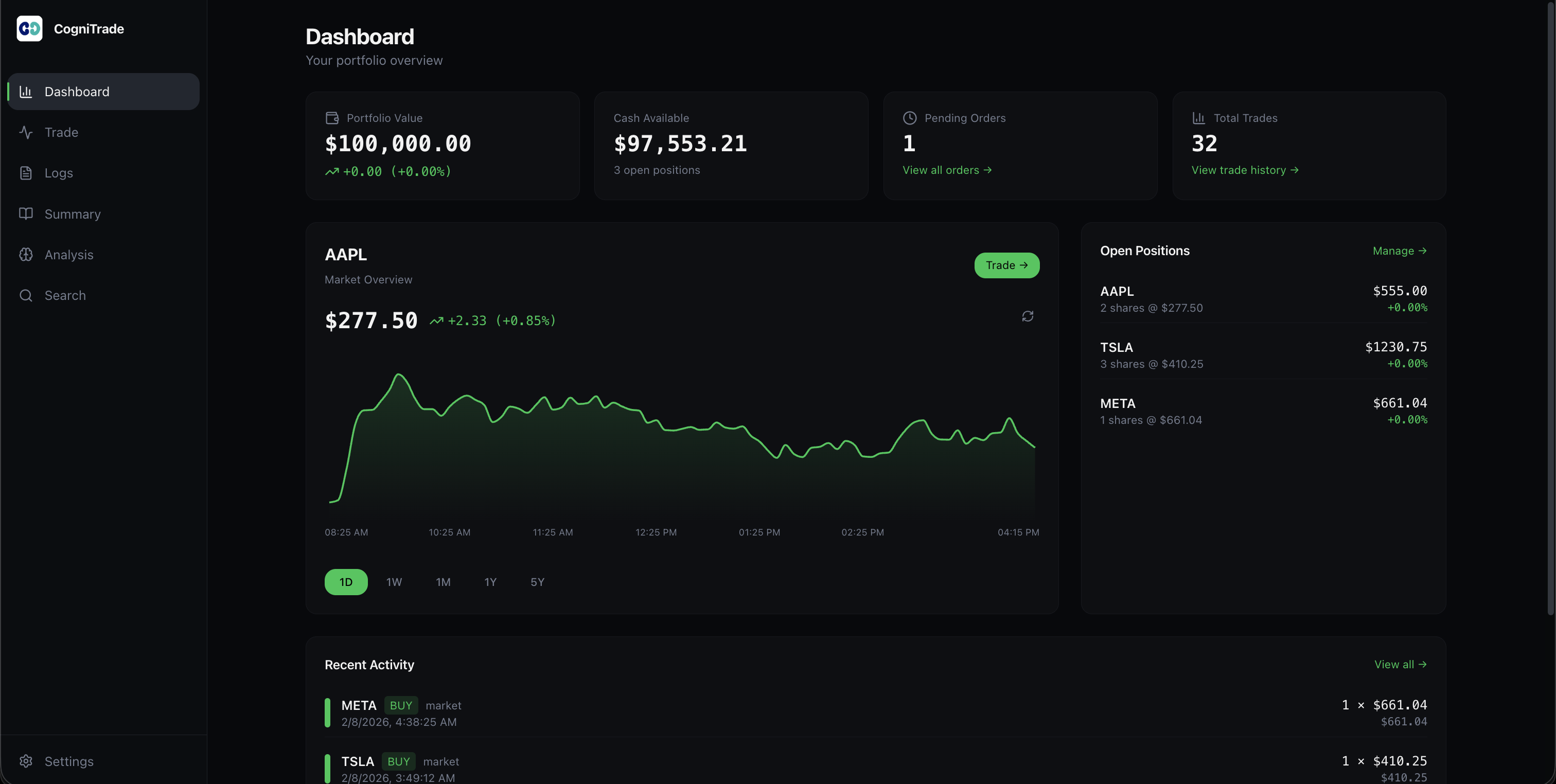Click the Search magnifier icon
This screenshot has width=1556, height=784.
25,295
